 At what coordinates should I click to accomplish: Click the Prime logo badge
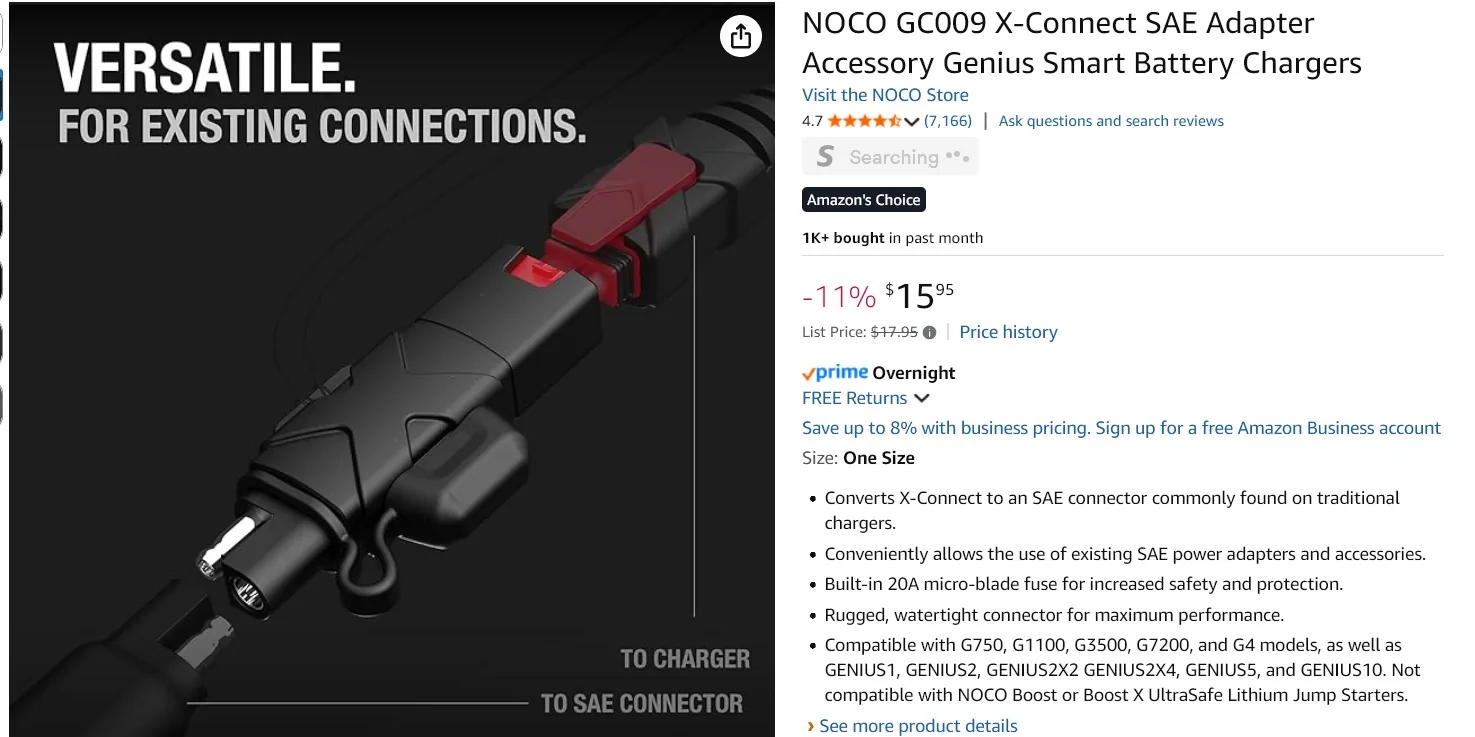coord(833,372)
